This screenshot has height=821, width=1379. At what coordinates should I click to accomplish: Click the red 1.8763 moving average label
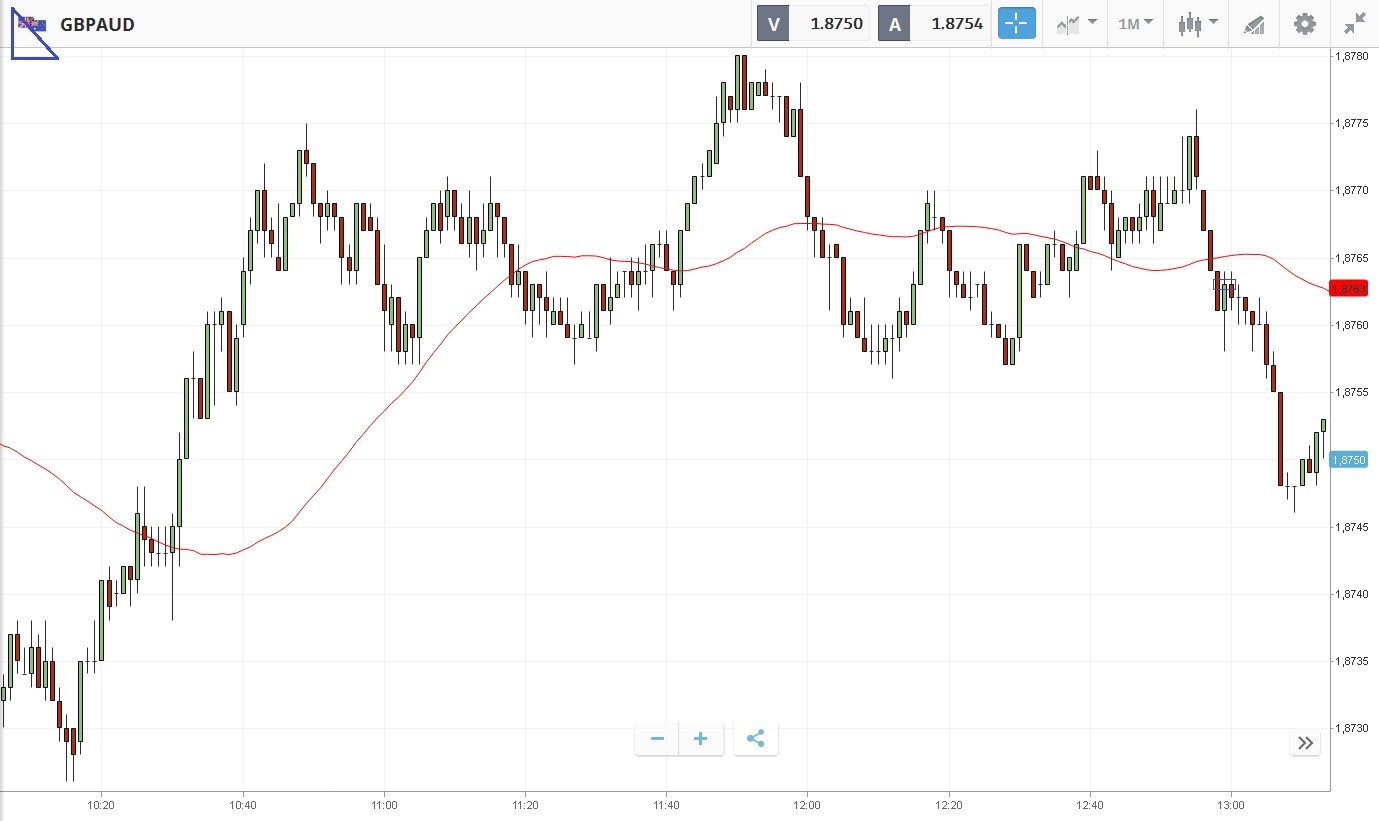click(x=1348, y=289)
